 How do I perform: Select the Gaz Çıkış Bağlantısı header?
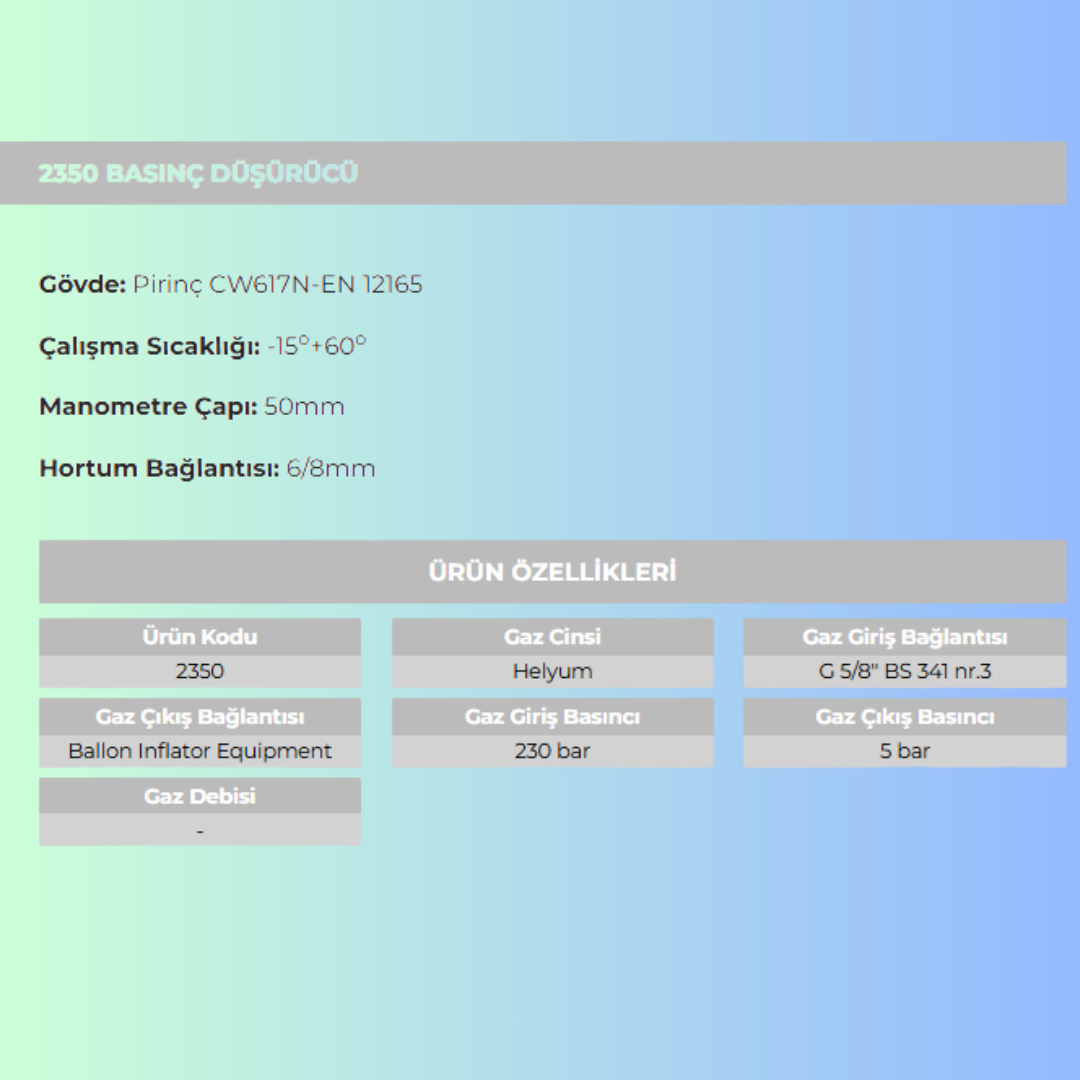[x=200, y=717]
